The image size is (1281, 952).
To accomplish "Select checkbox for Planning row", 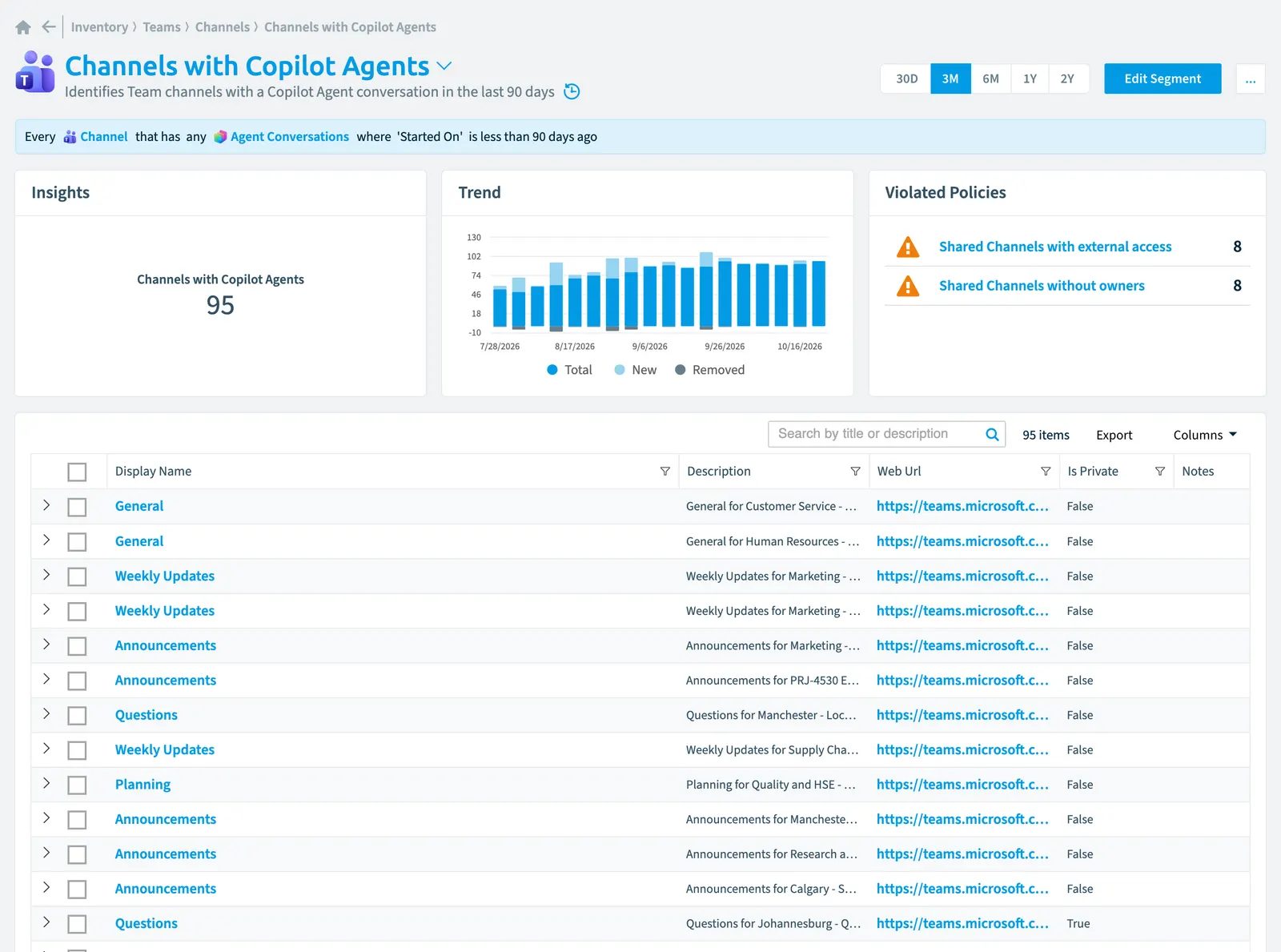I will pyautogui.click(x=77, y=785).
